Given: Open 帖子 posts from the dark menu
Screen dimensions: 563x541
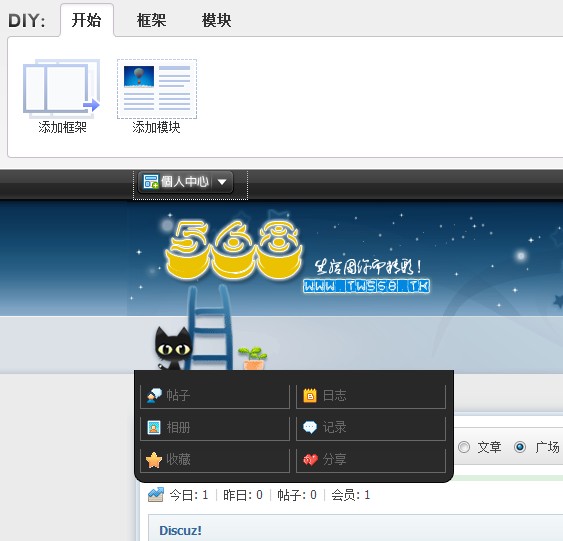Looking at the screenshot, I should click(x=215, y=396).
